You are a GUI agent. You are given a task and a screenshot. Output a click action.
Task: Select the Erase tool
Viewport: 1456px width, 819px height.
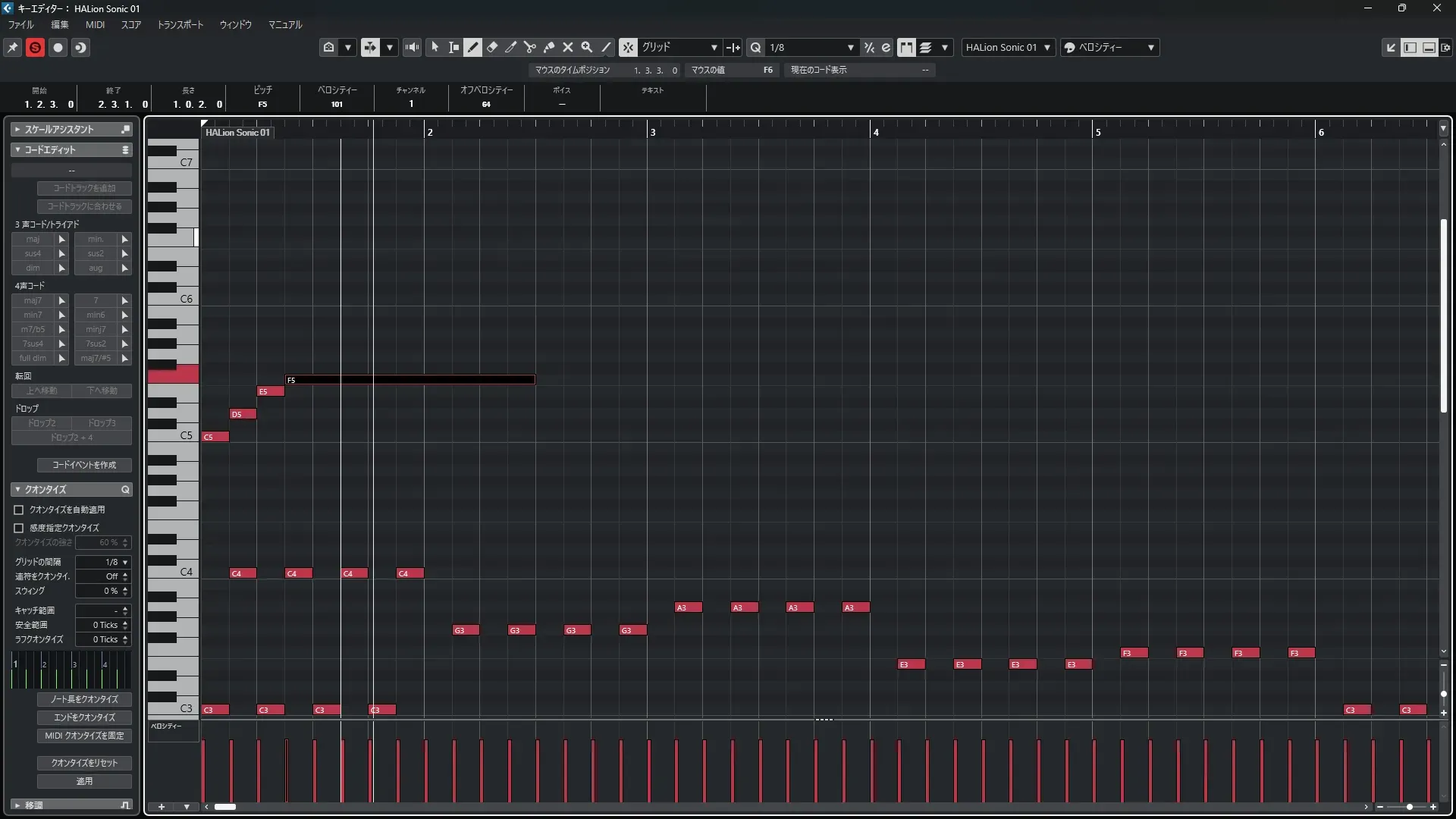click(492, 47)
